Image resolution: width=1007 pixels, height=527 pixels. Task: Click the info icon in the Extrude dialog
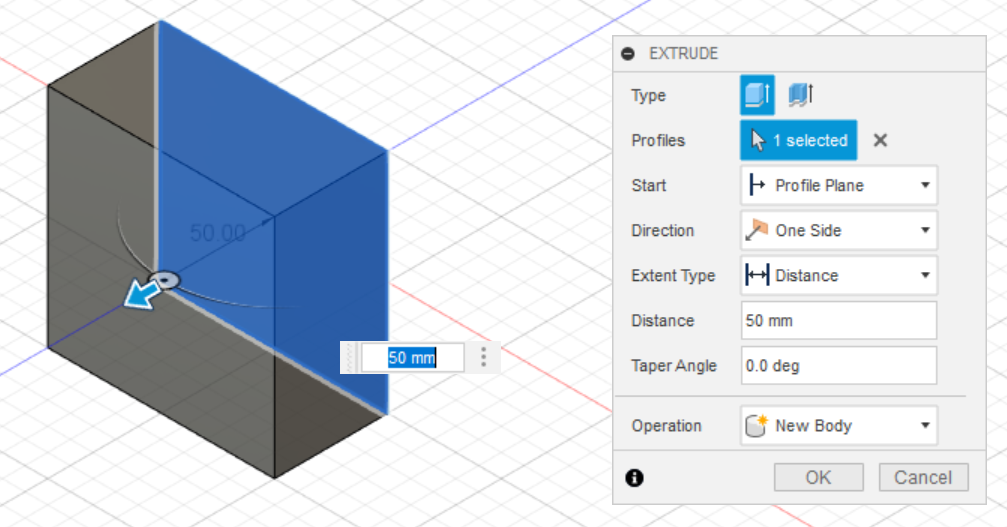point(635,478)
